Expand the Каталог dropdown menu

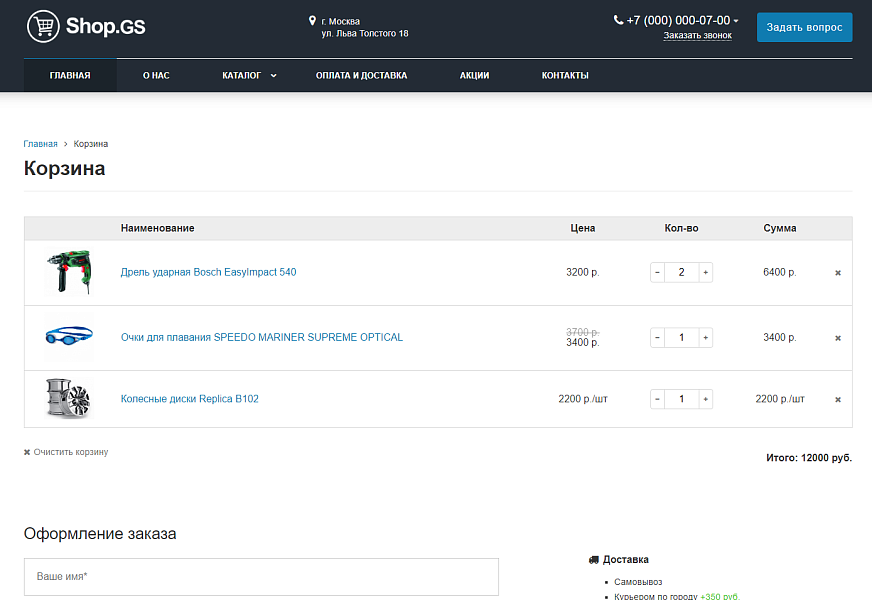(x=249, y=75)
